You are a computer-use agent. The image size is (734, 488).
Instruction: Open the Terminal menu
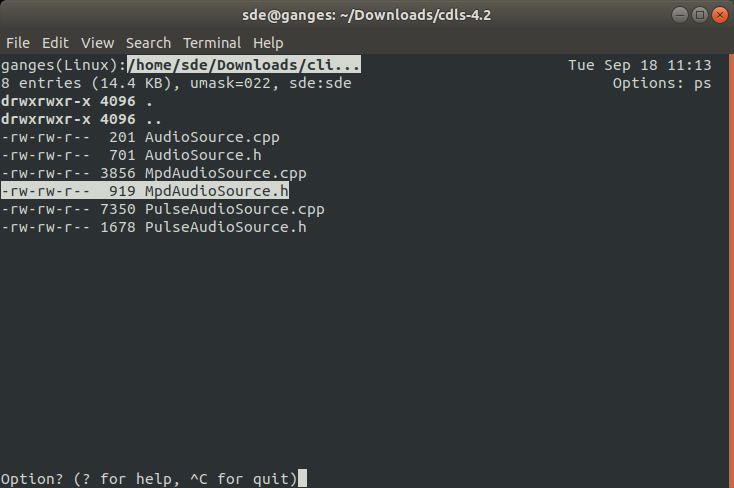point(212,43)
